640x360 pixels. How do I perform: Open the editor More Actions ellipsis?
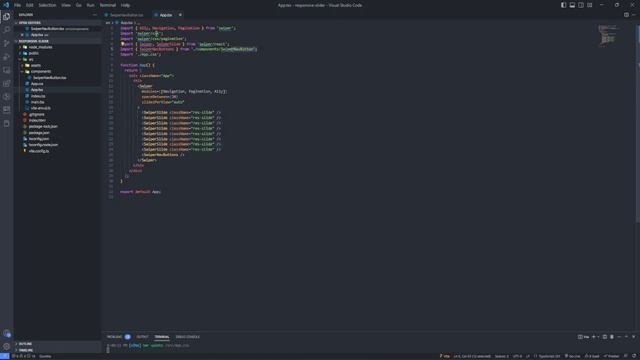(x=634, y=15)
